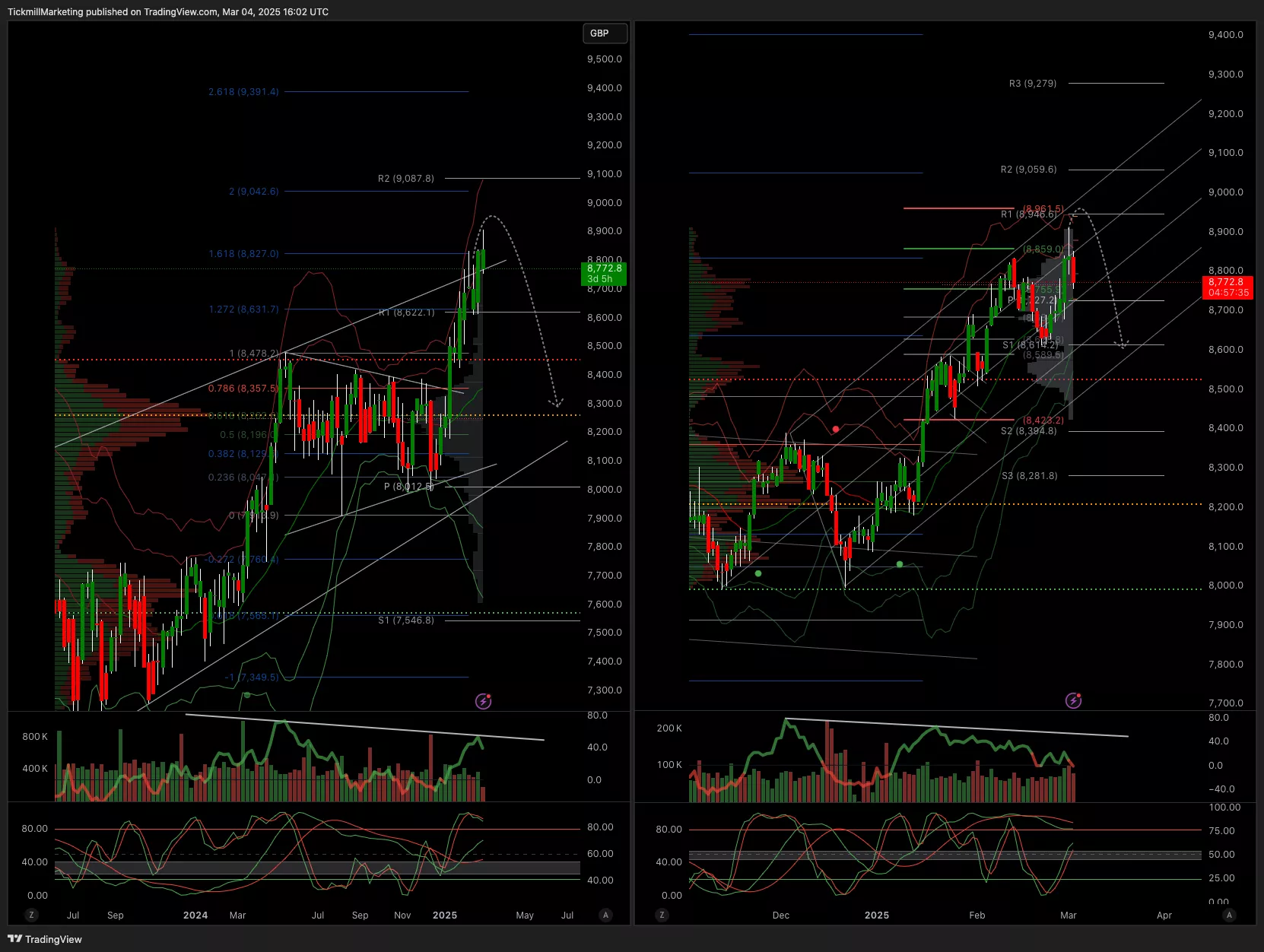Click the lightning event icon on right chart
Viewport: 1264px width, 952px height.
coord(1073,700)
